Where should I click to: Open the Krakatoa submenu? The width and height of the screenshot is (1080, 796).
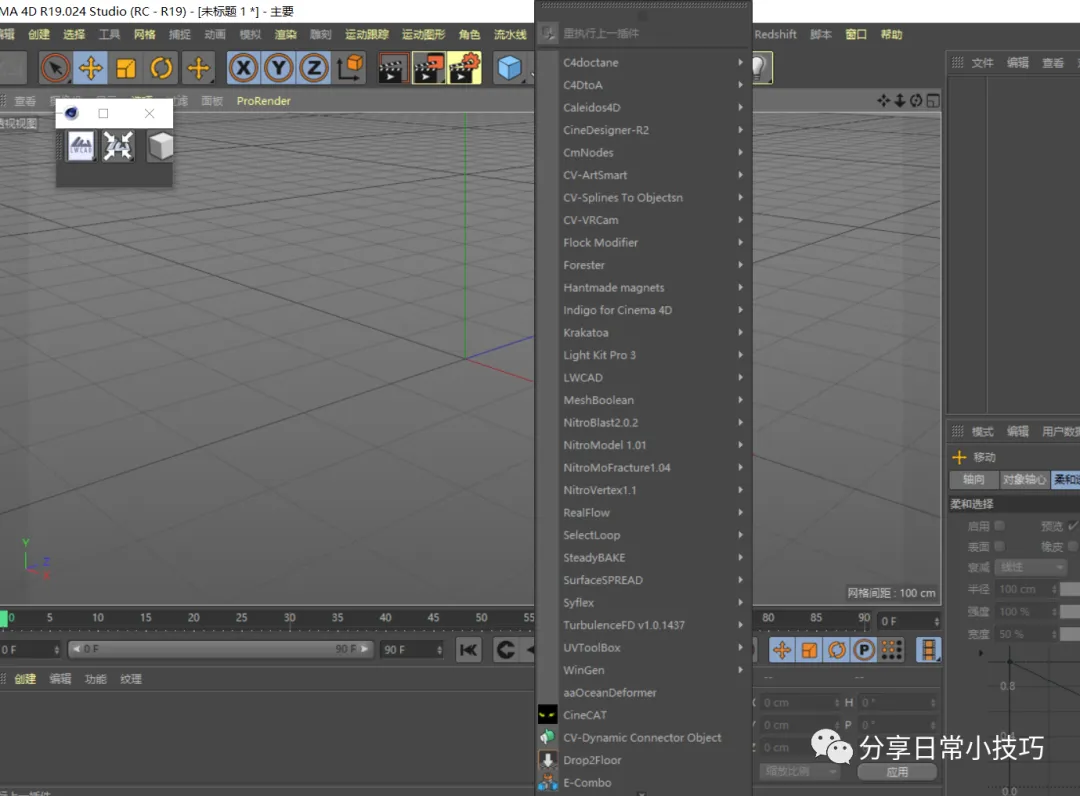click(x=643, y=333)
